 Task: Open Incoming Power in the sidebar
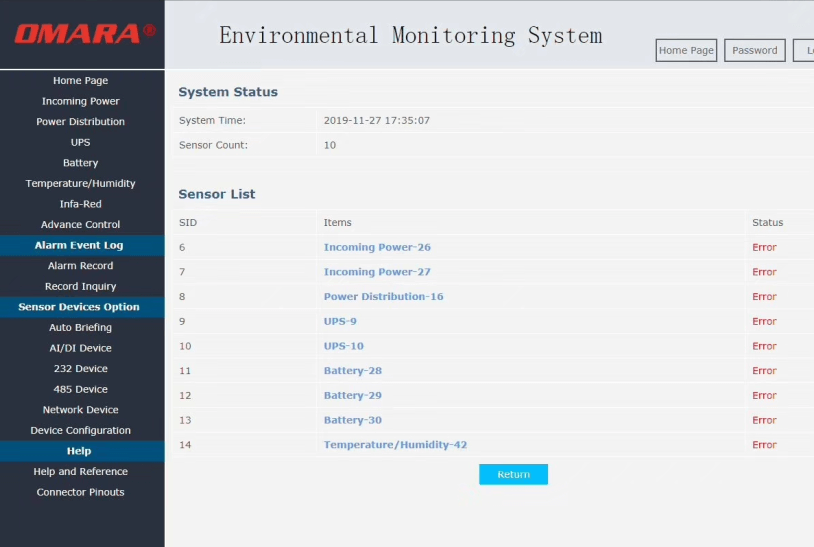81,101
